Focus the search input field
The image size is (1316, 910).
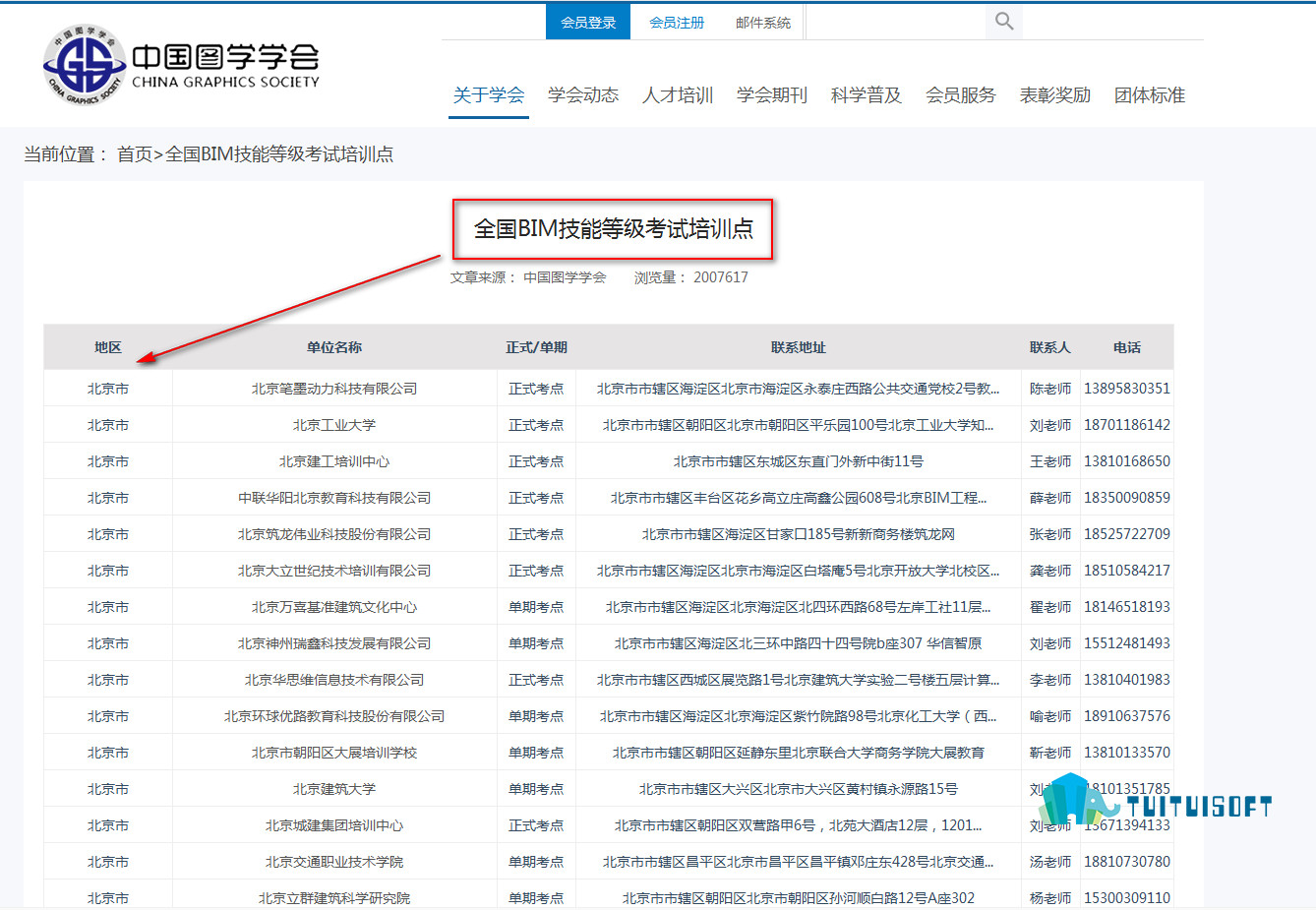896,22
